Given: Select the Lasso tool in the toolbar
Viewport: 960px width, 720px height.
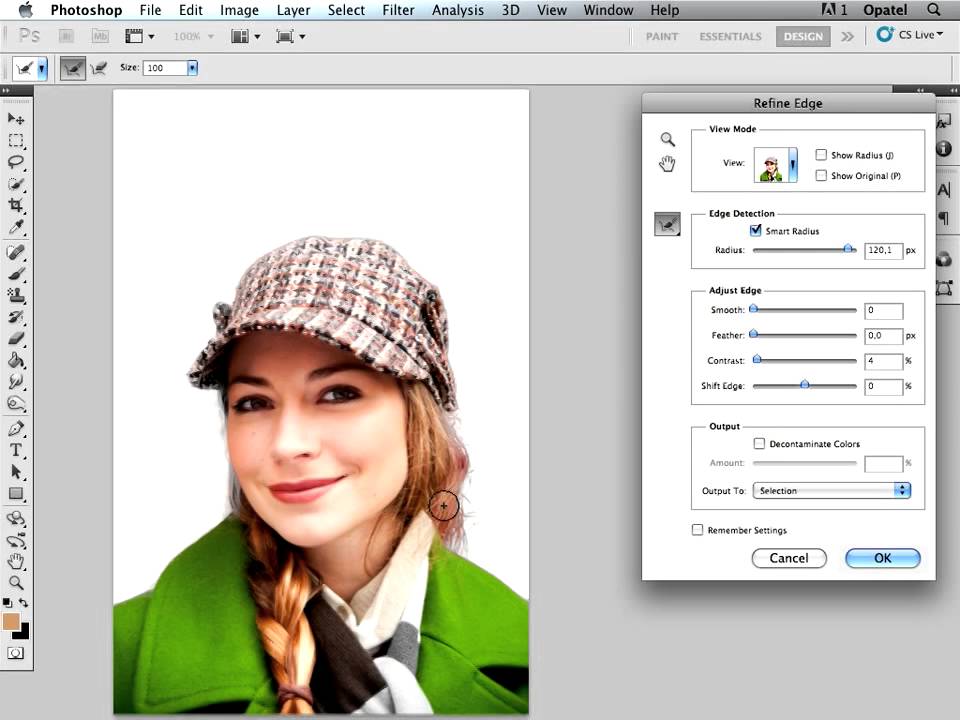Looking at the screenshot, I should click(x=17, y=162).
